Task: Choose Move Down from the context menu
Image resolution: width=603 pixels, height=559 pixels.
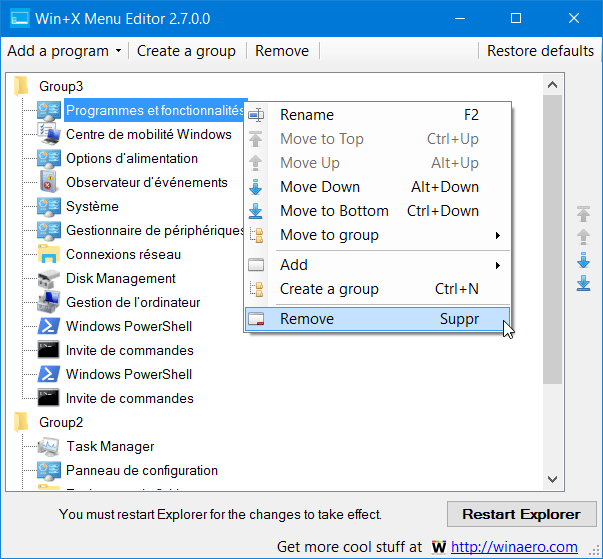Action: (x=378, y=187)
